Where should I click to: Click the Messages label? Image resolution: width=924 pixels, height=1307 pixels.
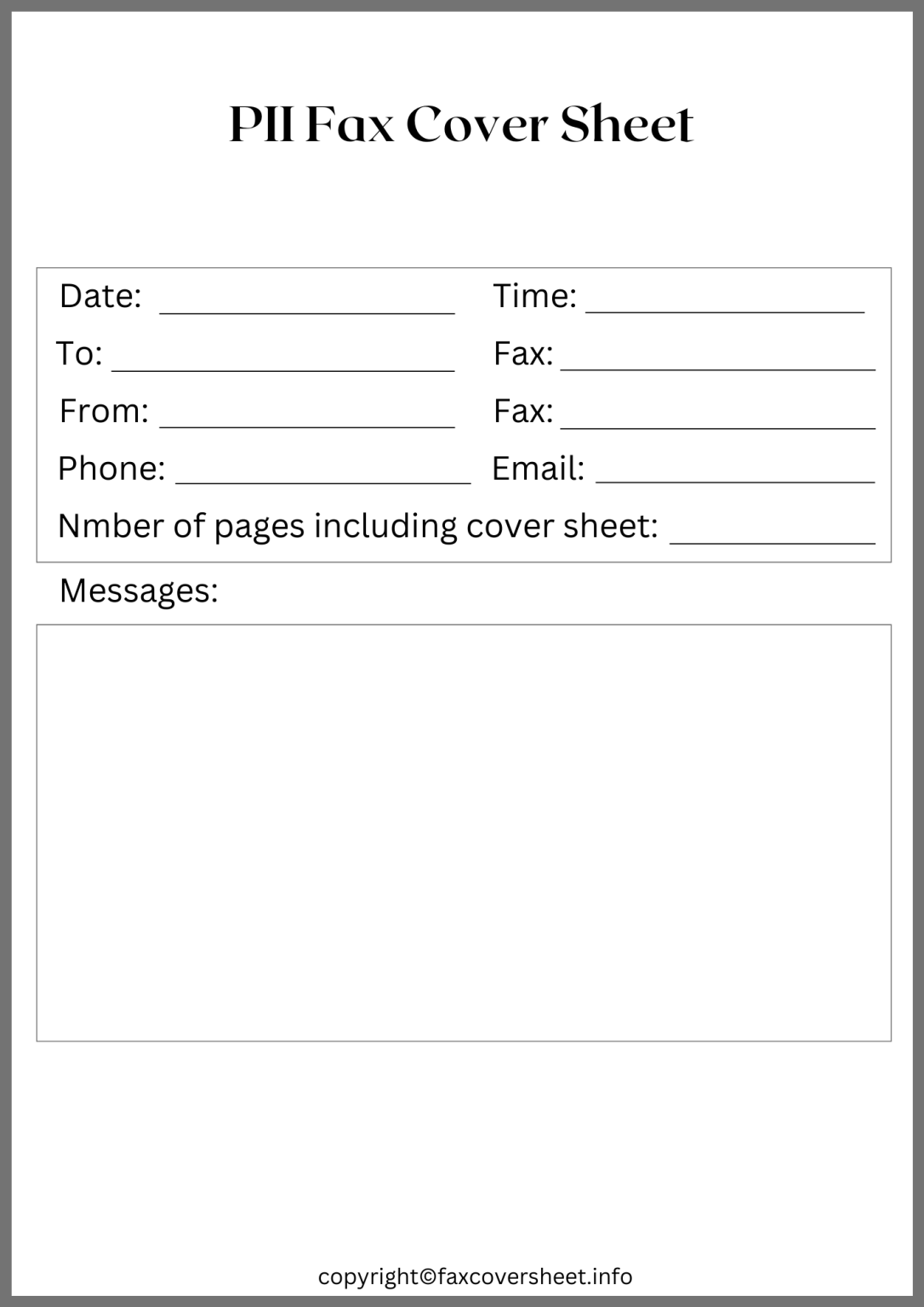[x=139, y=588]
